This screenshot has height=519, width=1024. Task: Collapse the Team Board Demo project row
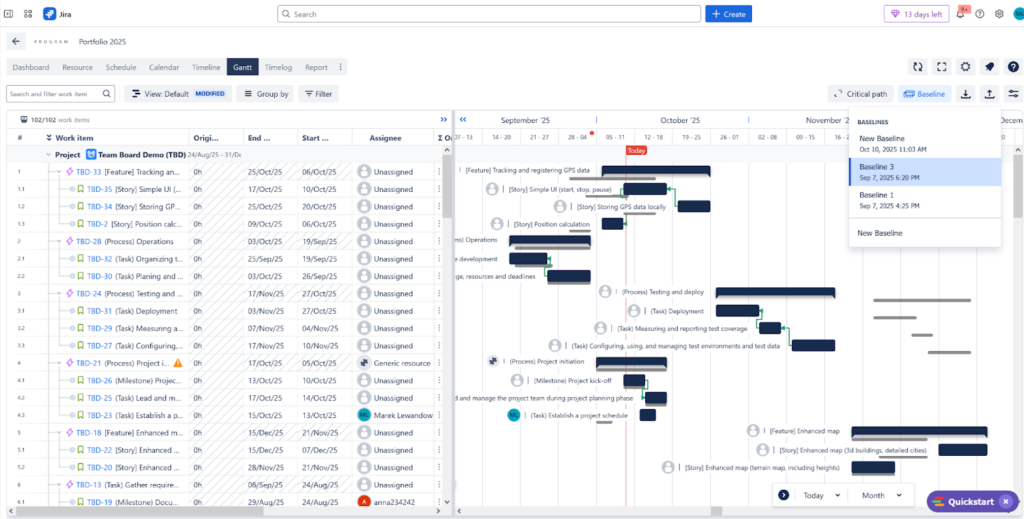click(47, 155)
